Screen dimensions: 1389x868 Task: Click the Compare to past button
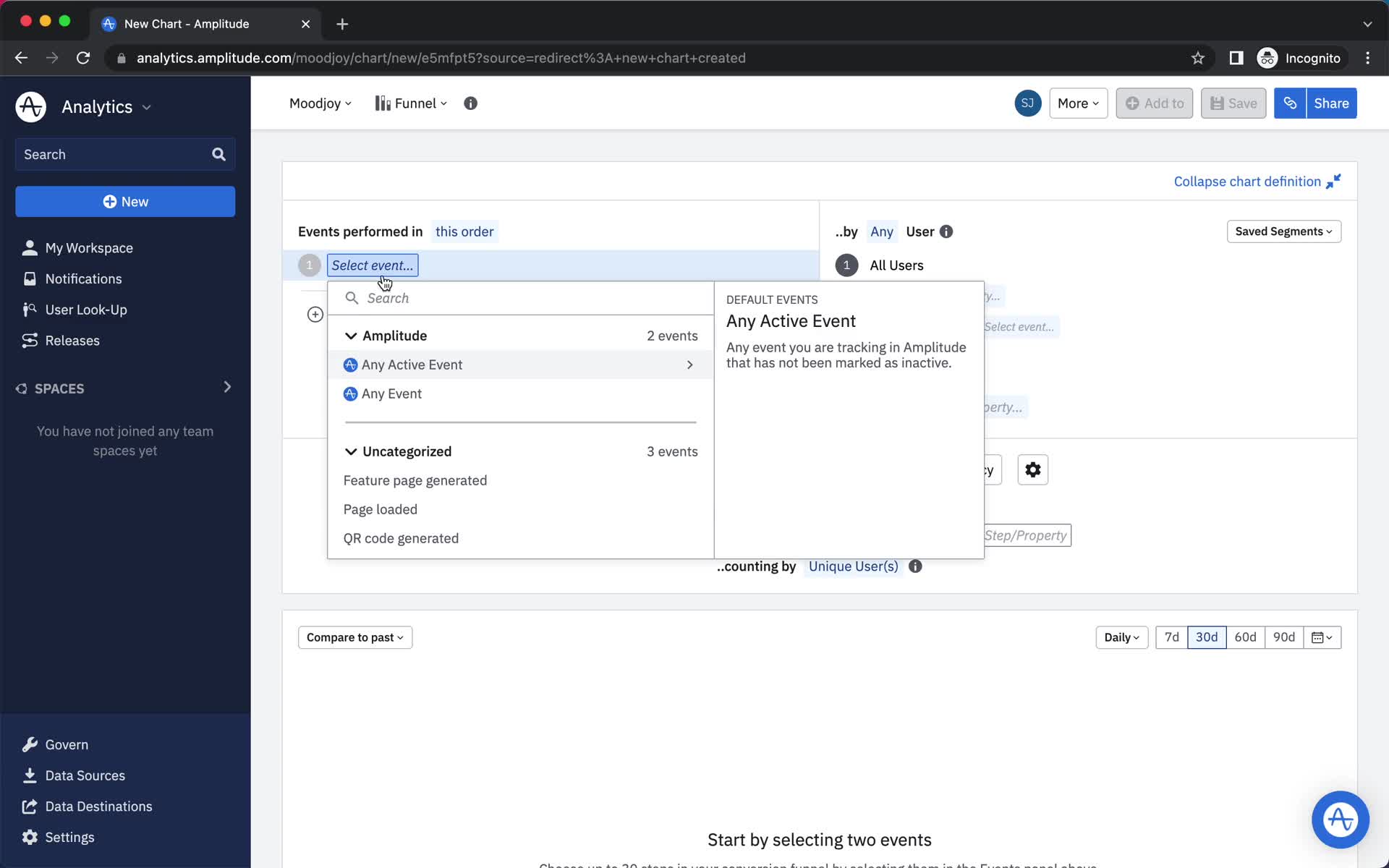click(x=355, y=637)
